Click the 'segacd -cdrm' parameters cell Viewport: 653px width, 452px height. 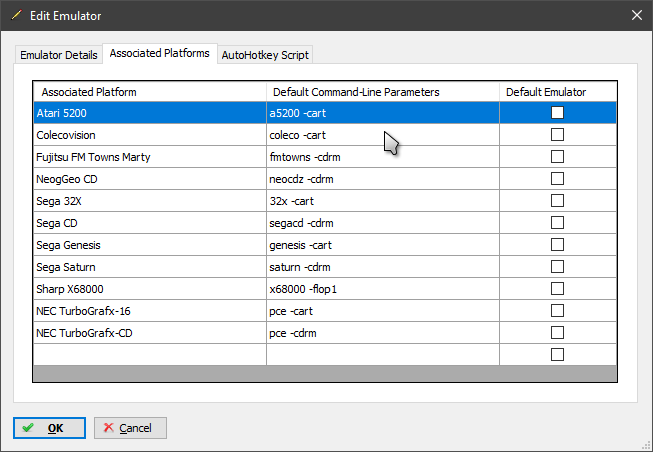(383, 223)
